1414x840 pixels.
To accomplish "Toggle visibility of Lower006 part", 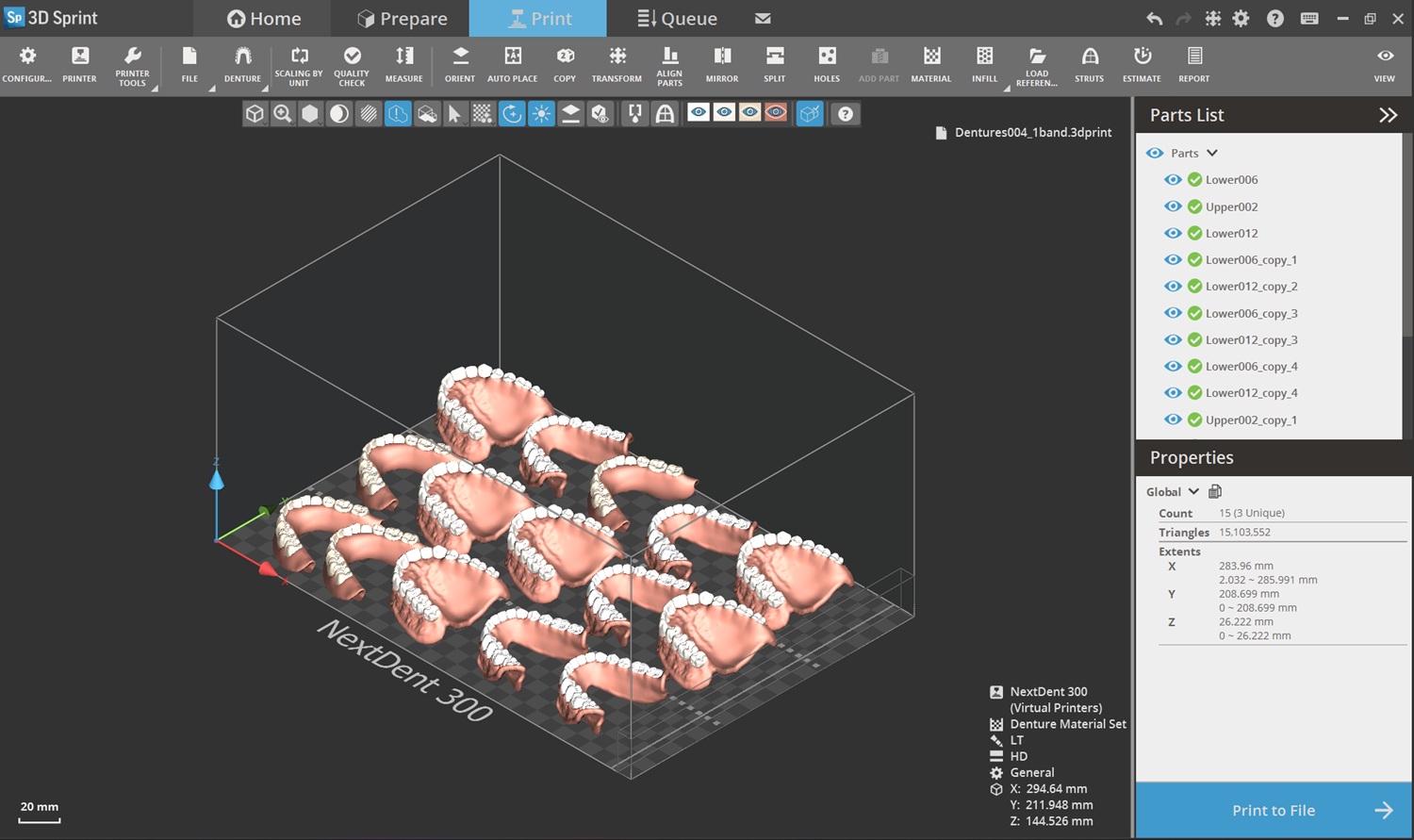I will coord(1173,179).
